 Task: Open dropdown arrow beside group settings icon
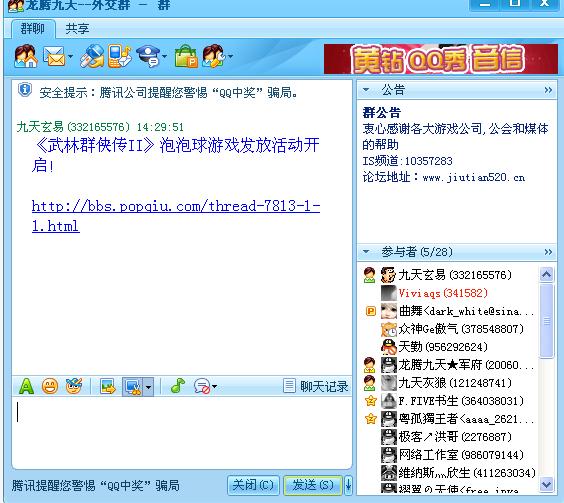pyautogui.click(x=230, y=56)
